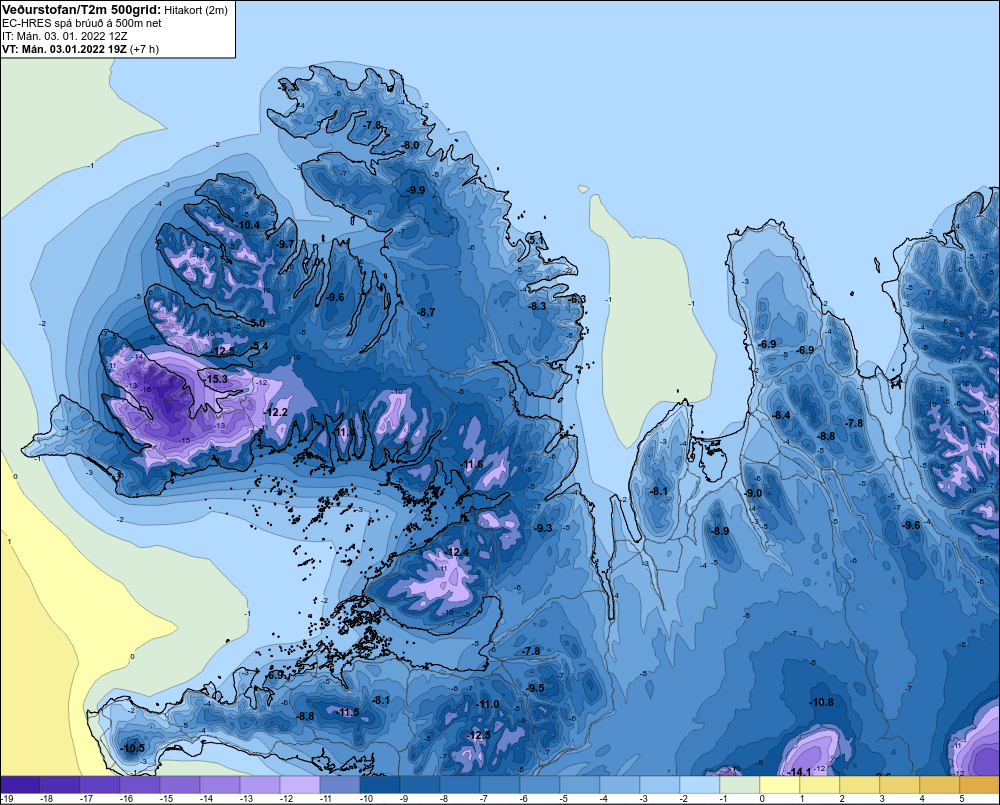Click the -9.5 temperature value
Screen dimensions: 1000x805
coord(536,688)
